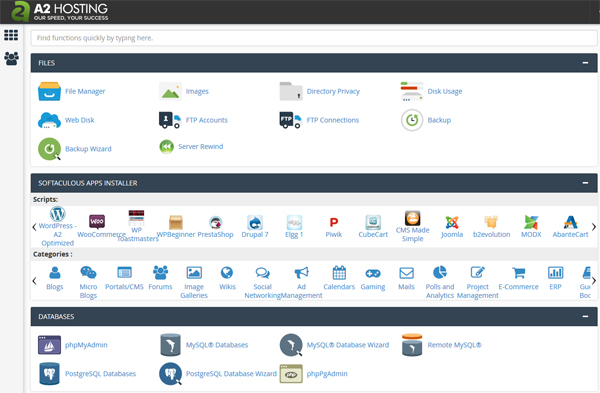This screenshot has height=393, width=600.
Task: Open Directory Privacy folder icon
Action: [x=291, y=91]
